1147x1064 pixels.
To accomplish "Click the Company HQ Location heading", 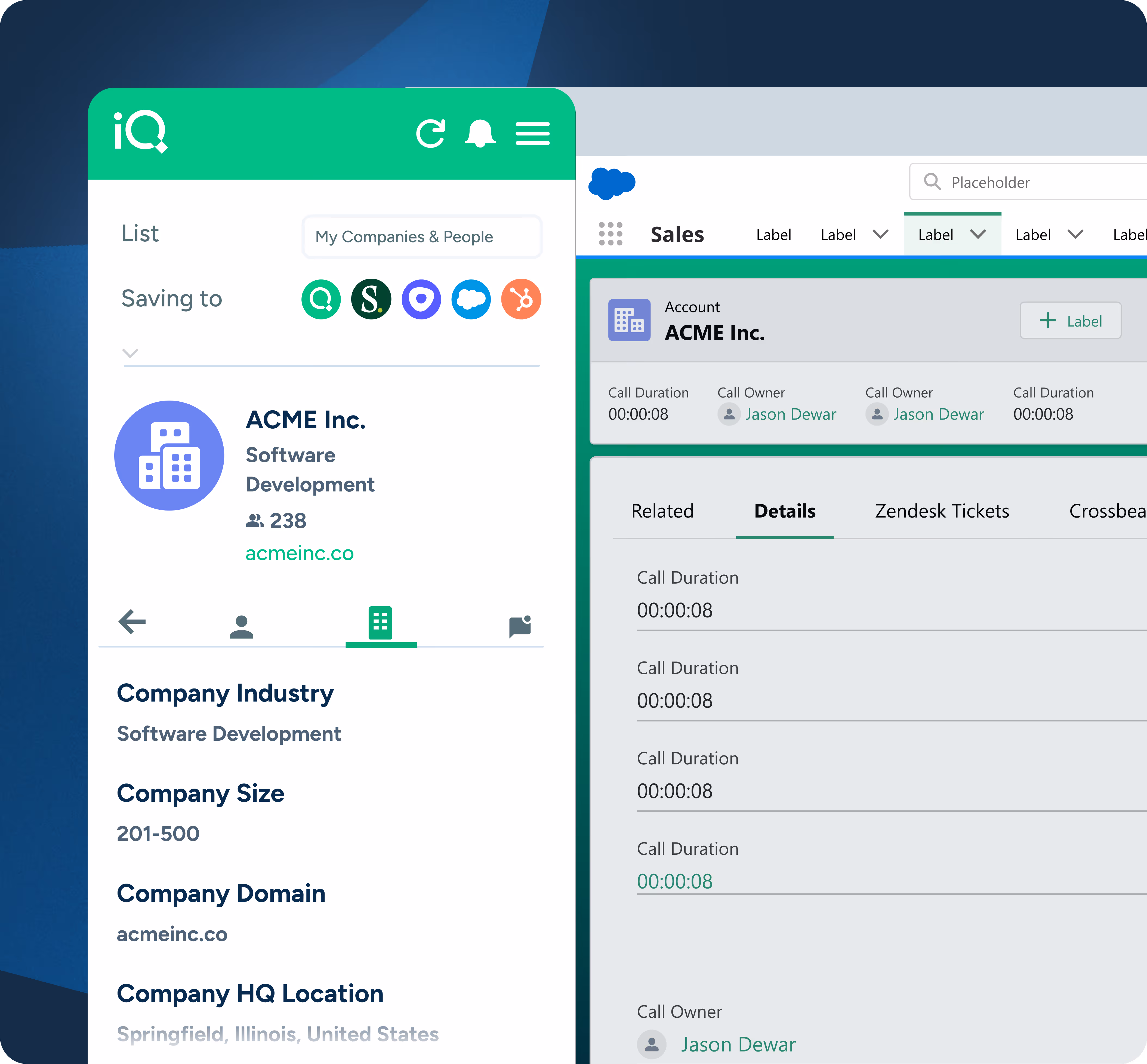I will (x=250, y=994).
